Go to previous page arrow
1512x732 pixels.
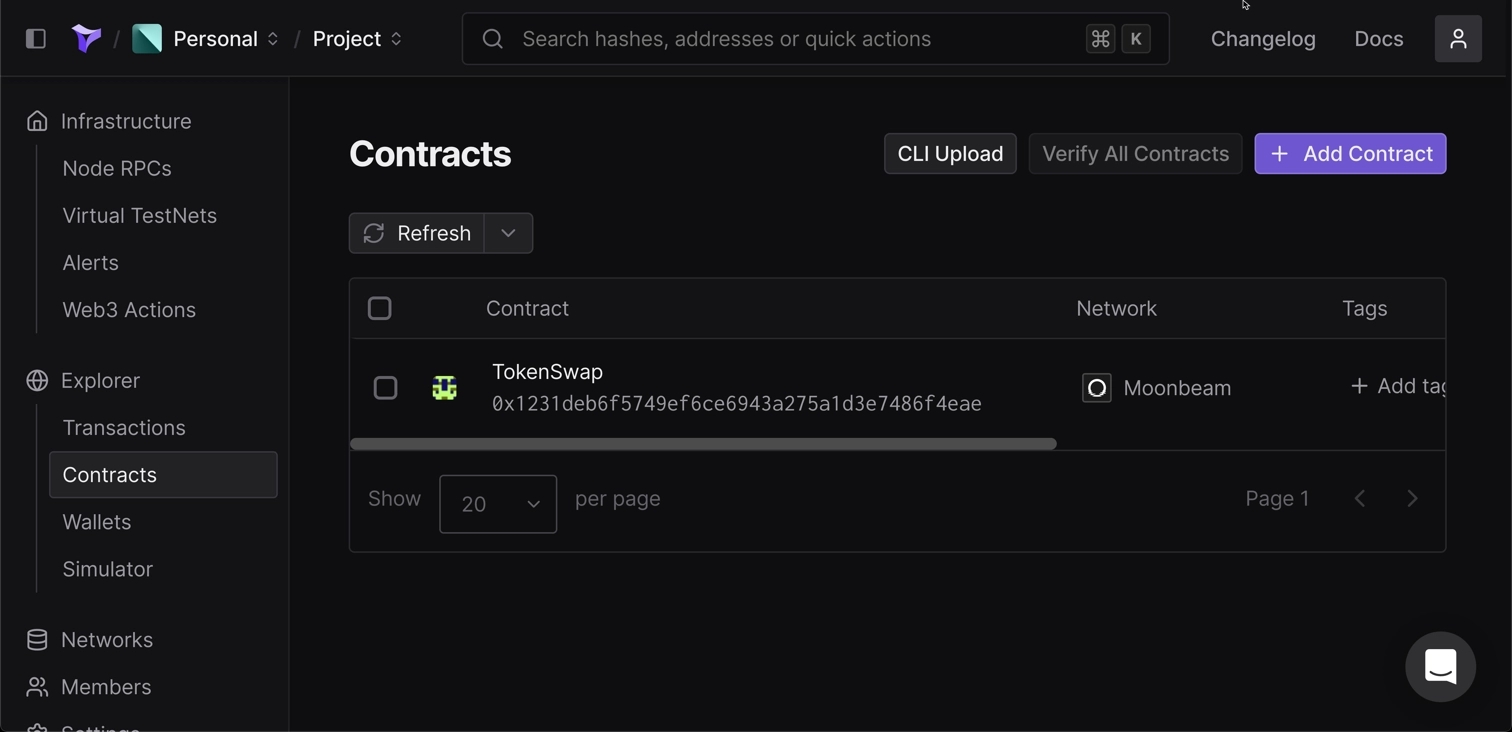pos(1360,499)
